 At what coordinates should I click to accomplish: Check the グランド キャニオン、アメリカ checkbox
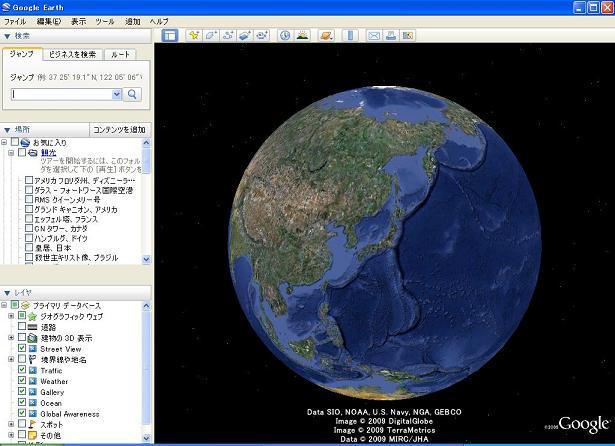[x=29, y=209]
